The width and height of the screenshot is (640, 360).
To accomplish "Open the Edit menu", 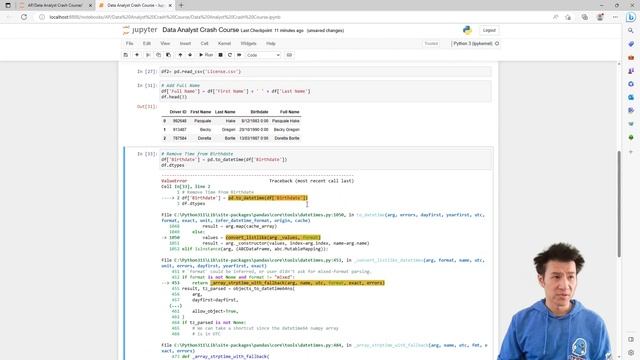I will (147, 43).
